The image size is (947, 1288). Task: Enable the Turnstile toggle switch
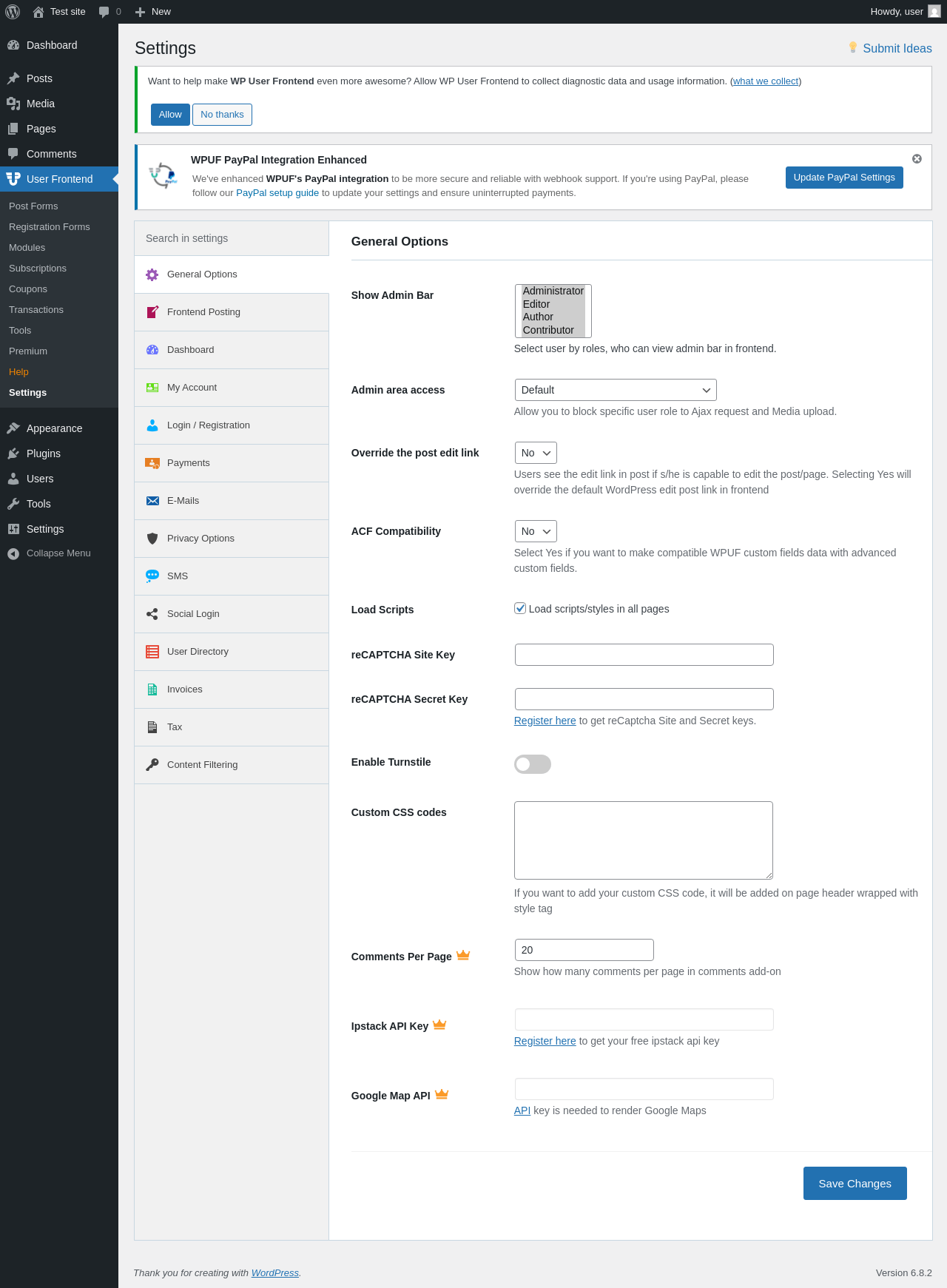click(x=533, y=764)
